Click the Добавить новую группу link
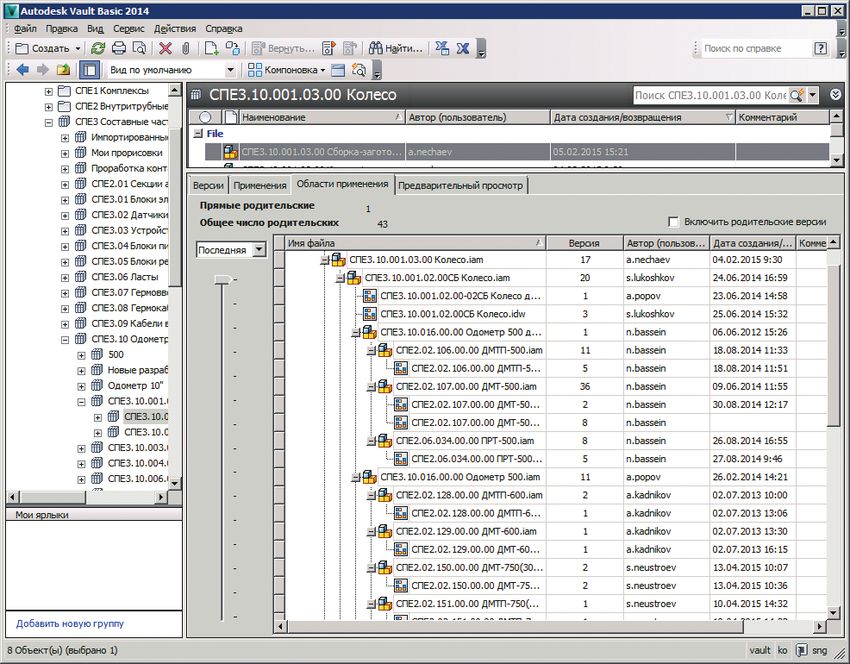The height and width of the screenshot is (664, 850). [70, 624]
